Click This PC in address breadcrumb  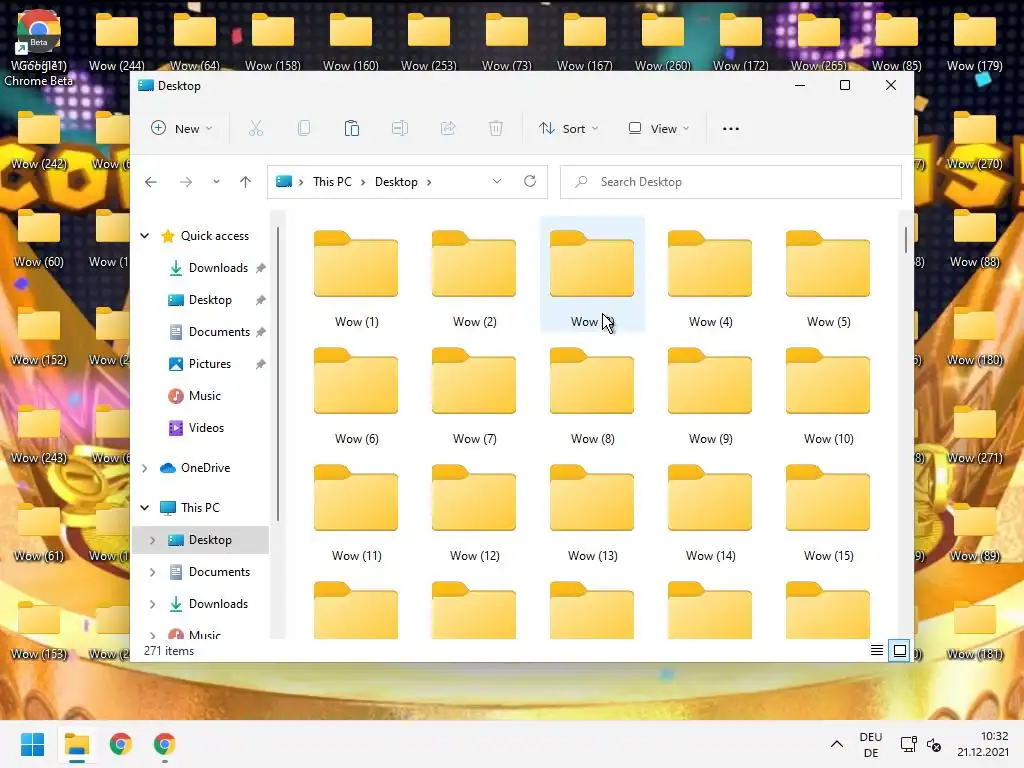[x=332, y=182]
